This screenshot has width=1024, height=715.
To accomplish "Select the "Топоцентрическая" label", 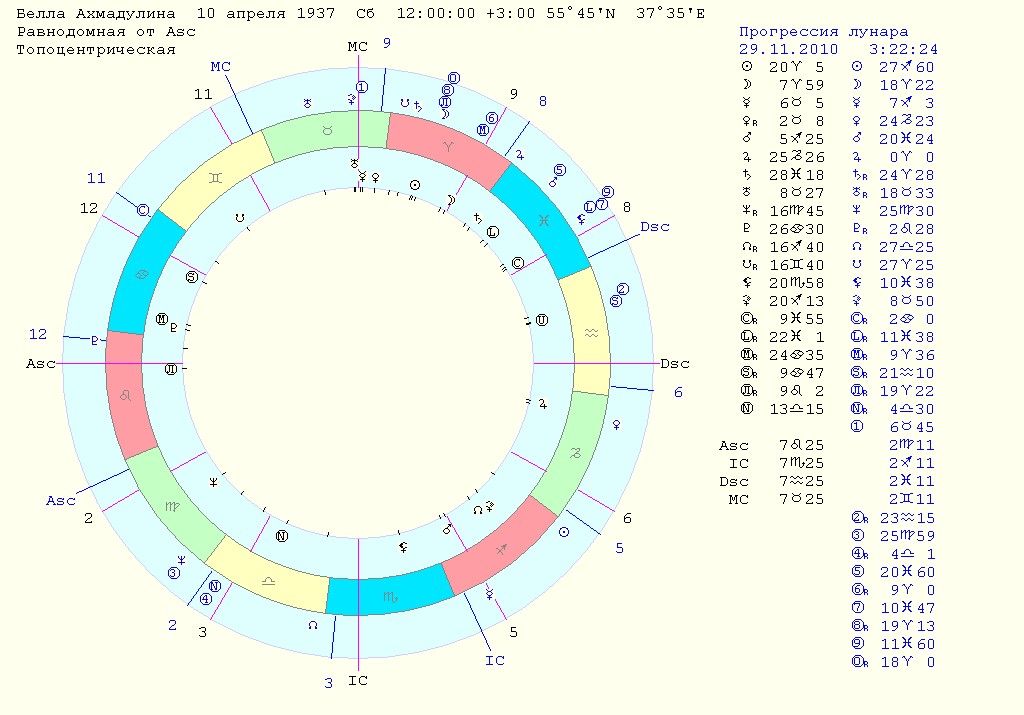I will pos(96,50).
